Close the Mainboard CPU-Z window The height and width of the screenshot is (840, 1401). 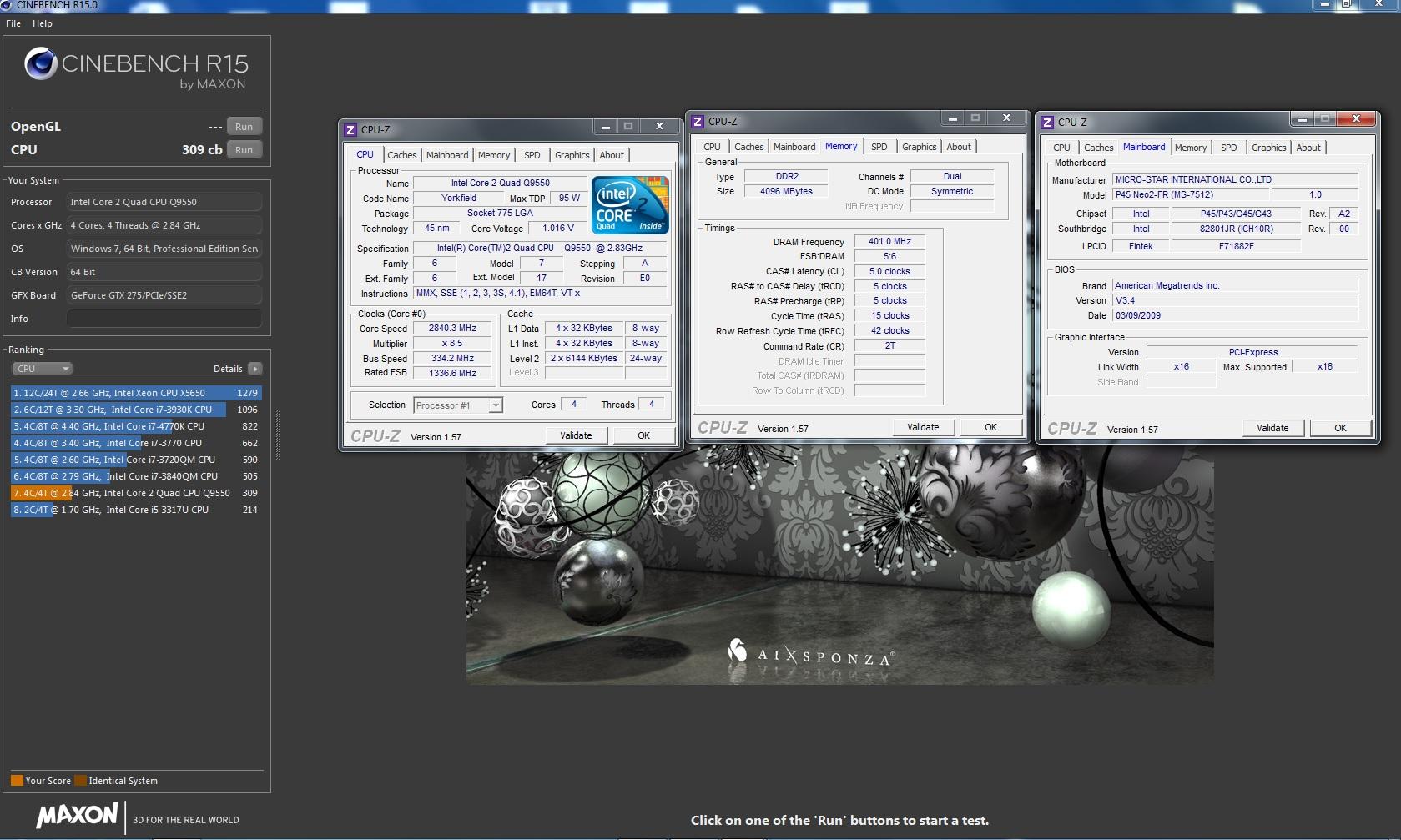pos(1357,119)
